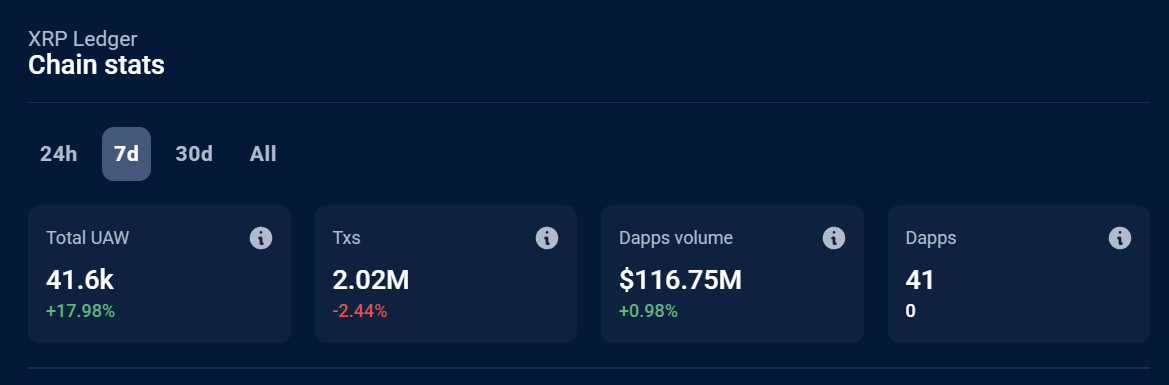The width and height of the screenshot is (1169, 385).
Task: Click the 0 change under Dapps
Action: 910,311
